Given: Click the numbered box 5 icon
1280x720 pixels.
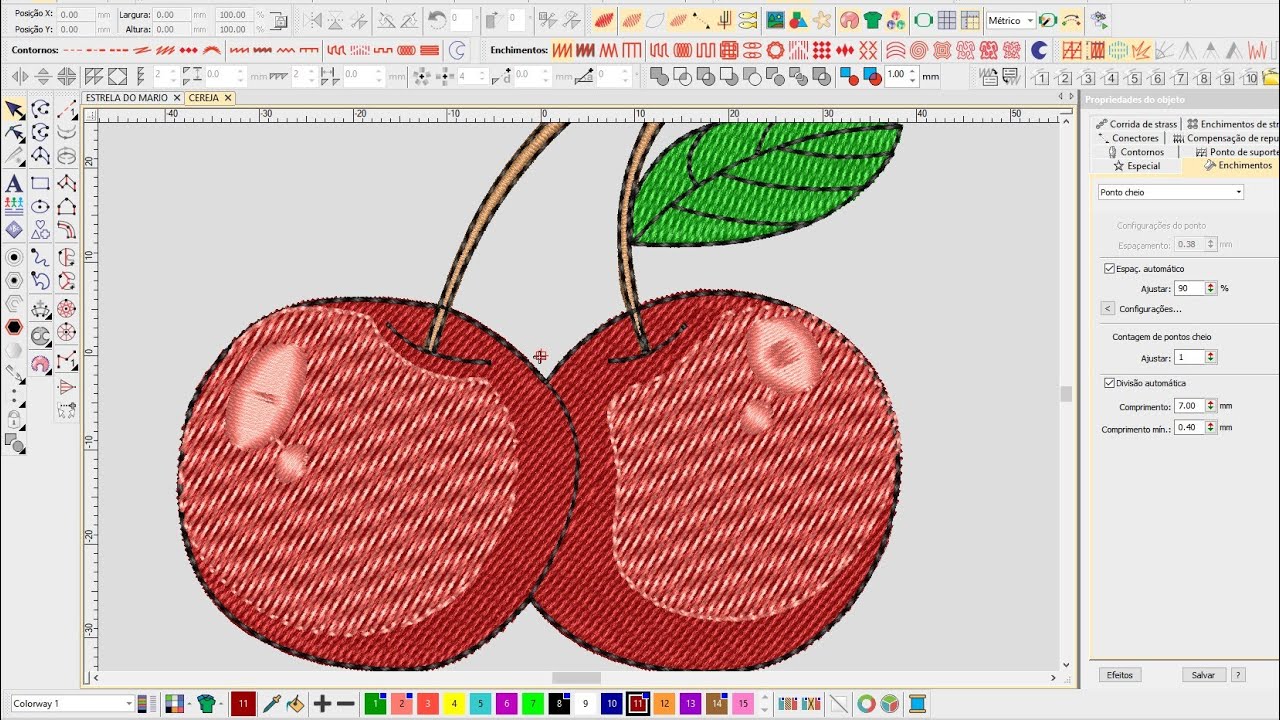Looking at the screenshot, I should [x=1134, y=78].
